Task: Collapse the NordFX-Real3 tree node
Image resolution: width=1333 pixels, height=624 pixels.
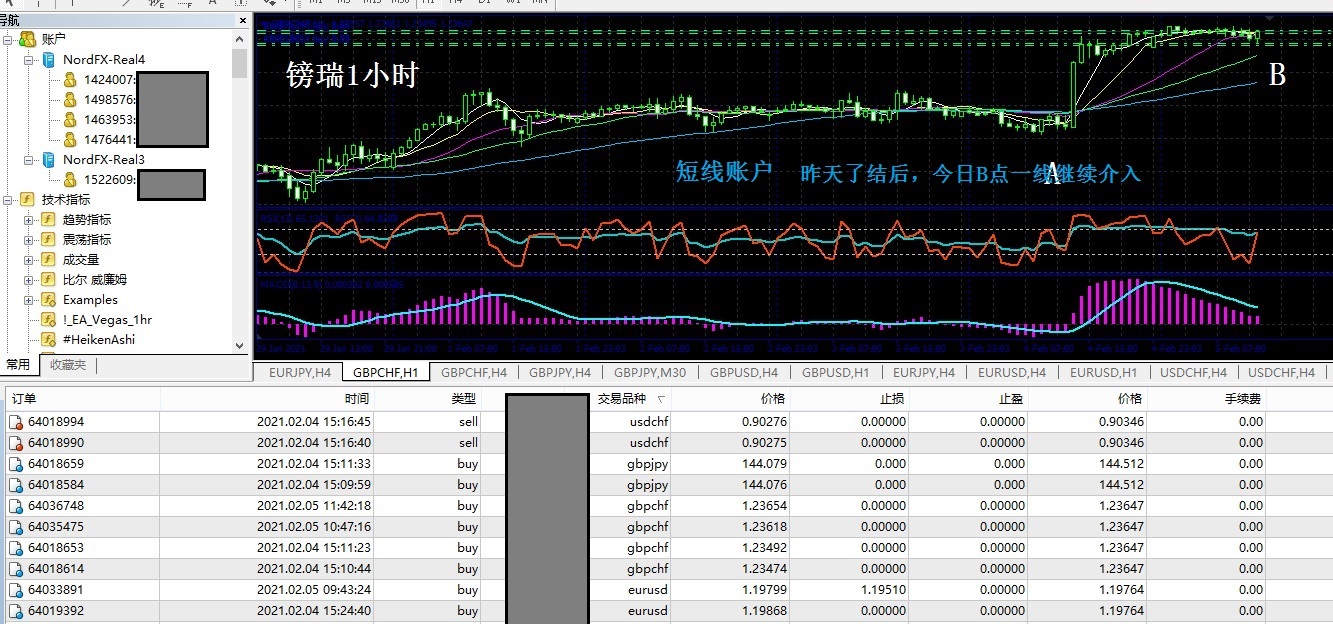Action: pos(29,159)
